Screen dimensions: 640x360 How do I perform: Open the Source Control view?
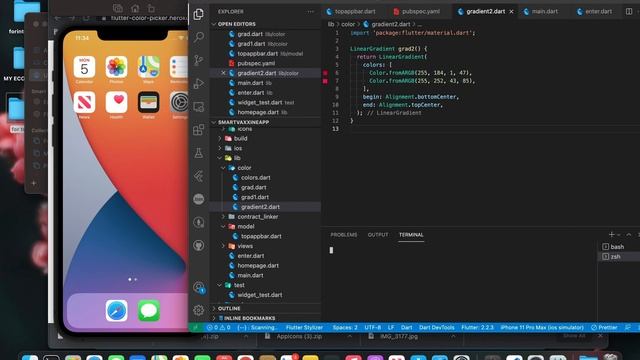click(199, 60)
